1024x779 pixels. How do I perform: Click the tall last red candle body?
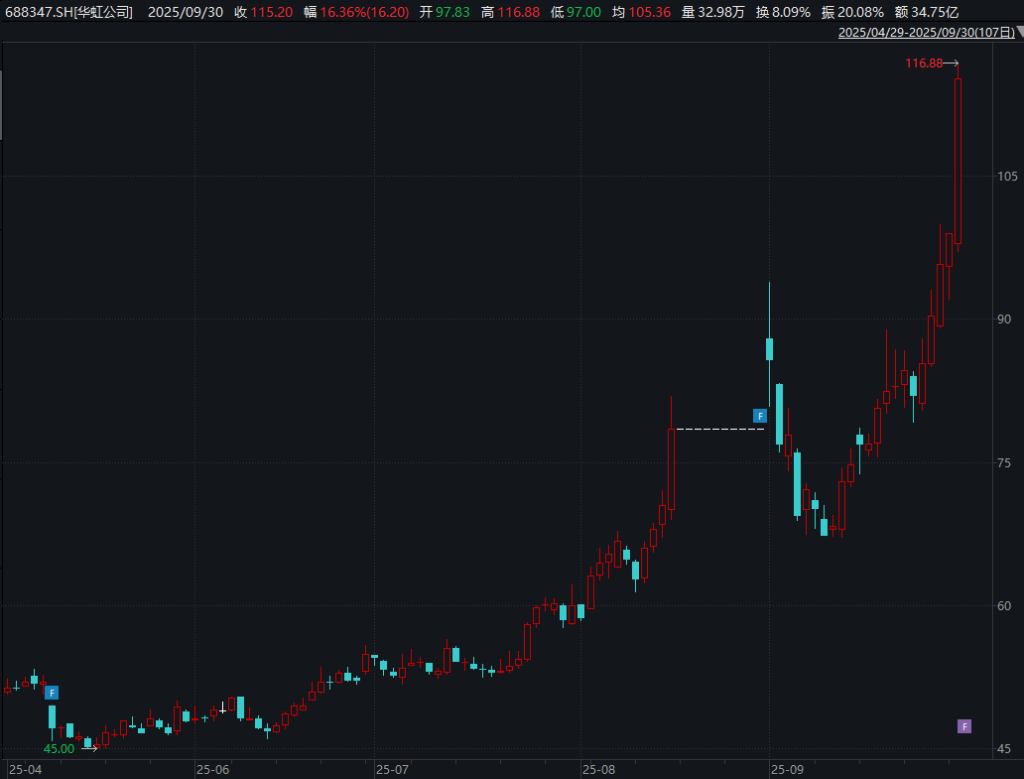[x=957, y=160]
